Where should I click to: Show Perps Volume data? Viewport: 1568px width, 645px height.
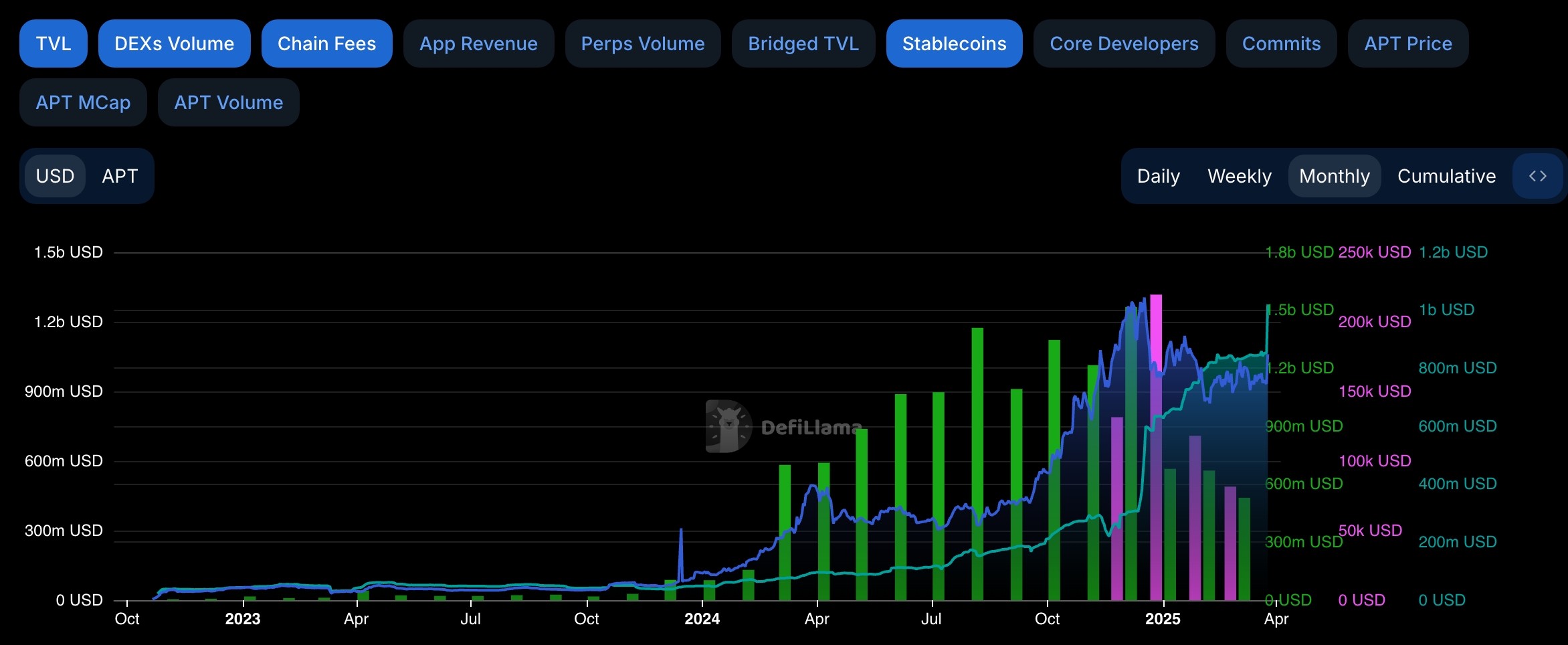coord(643,43)
